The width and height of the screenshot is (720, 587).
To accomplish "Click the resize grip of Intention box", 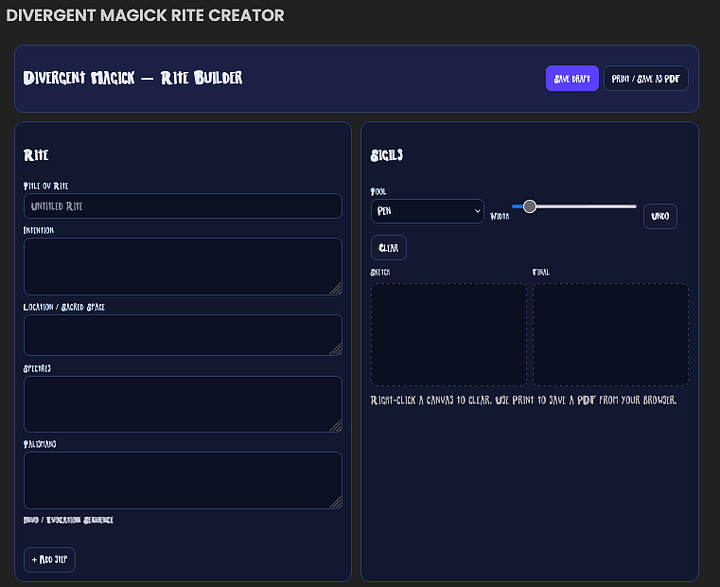I will point(337,289).
